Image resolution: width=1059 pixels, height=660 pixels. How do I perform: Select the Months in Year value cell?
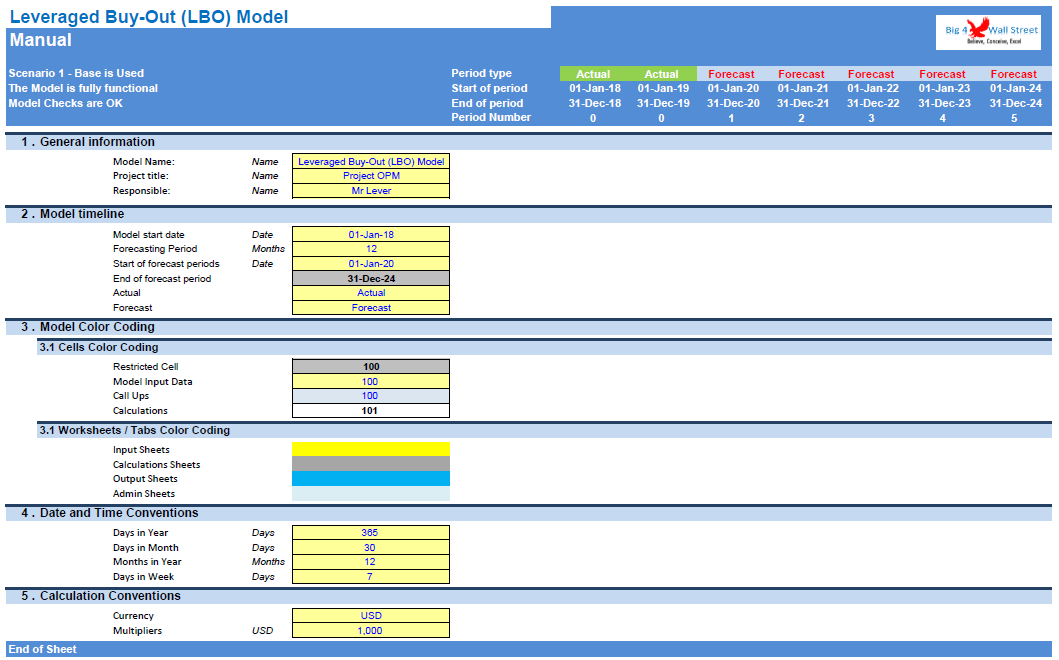pyautogui.click(x=371, y=561)
